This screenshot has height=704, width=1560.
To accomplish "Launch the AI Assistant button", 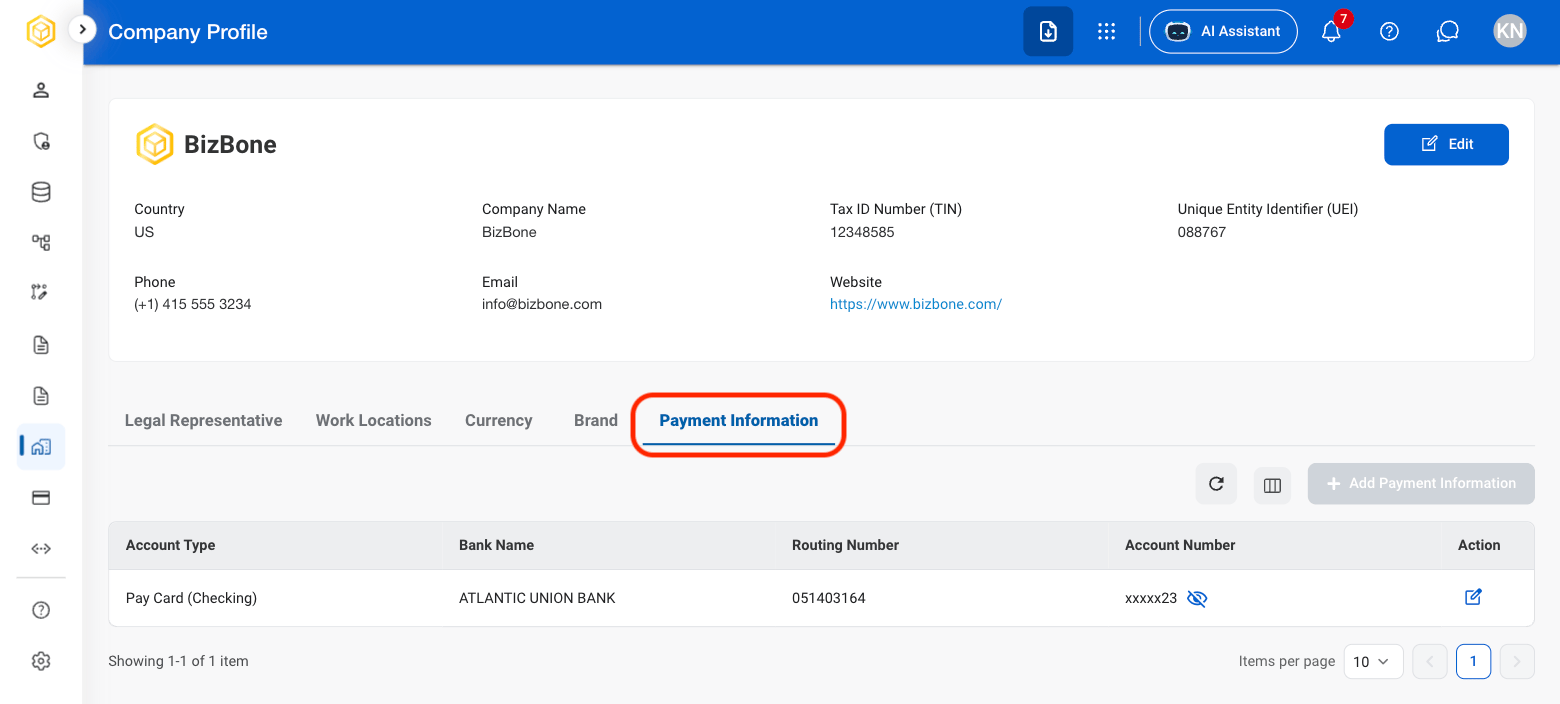I will point(1223,31).
